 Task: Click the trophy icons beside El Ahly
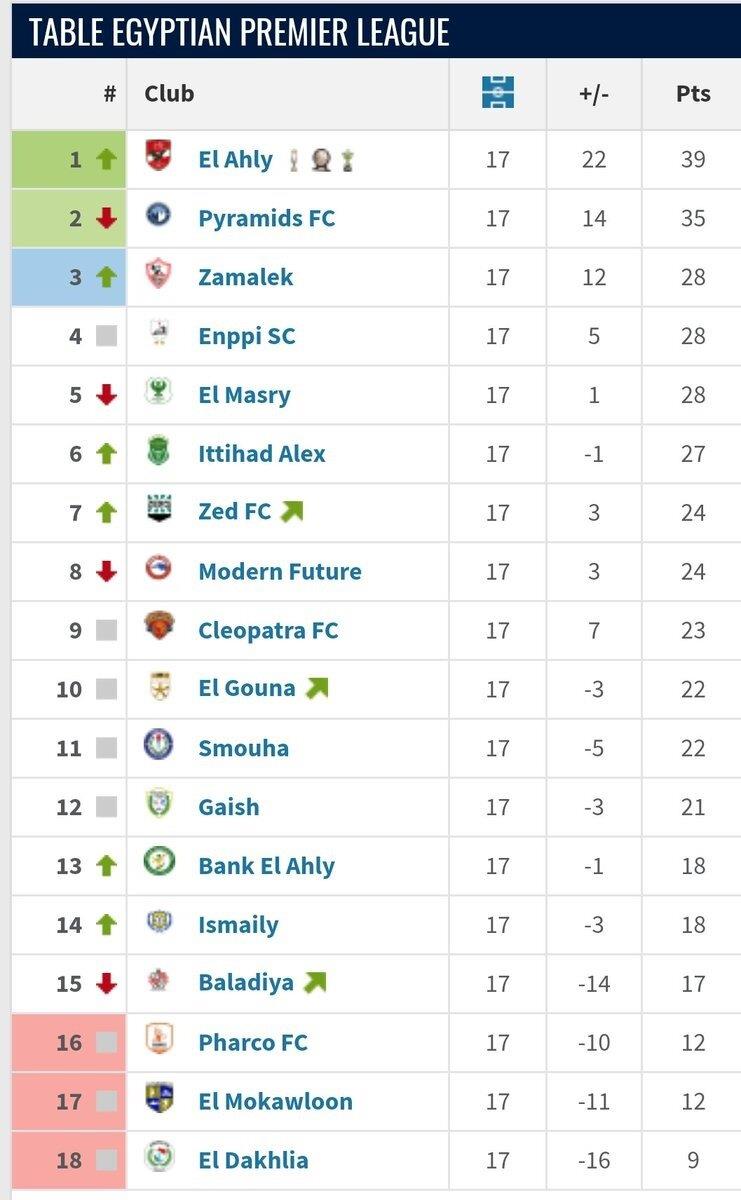(321, 160)
